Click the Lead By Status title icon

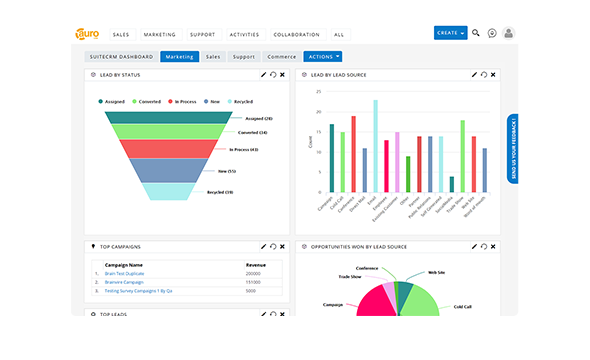click(93, 75)
